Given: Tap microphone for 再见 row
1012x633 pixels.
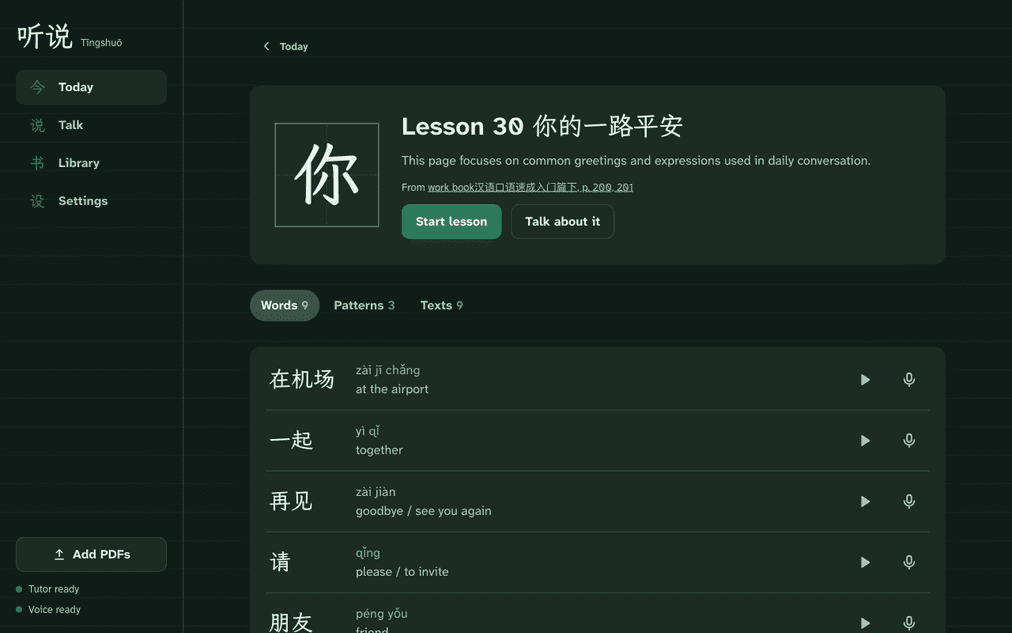Looking at the screenshot, I should [x=909, y=501].
